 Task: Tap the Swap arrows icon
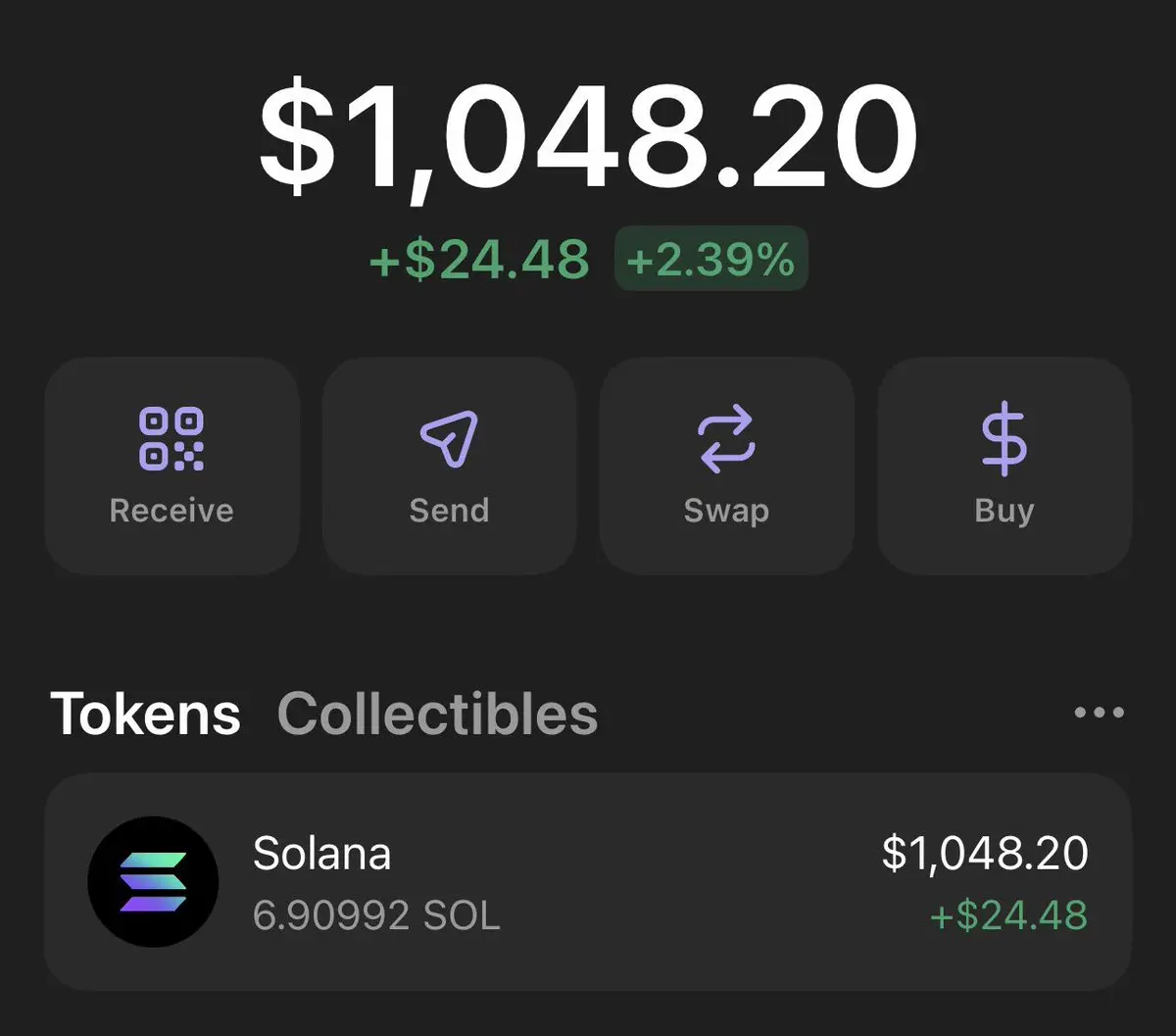click(726, 439)
